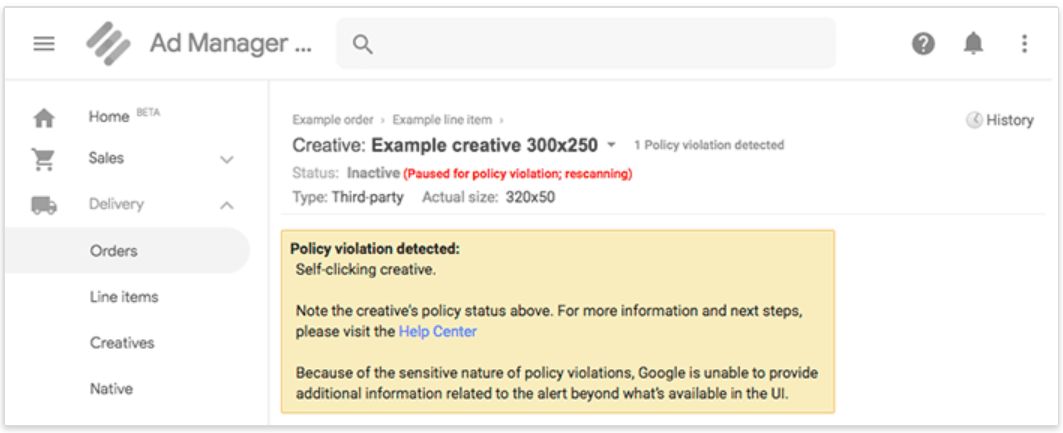Screen dimensions: 1063x433
Task: Expand the Sales section chevron
Action: coord(227,160)
